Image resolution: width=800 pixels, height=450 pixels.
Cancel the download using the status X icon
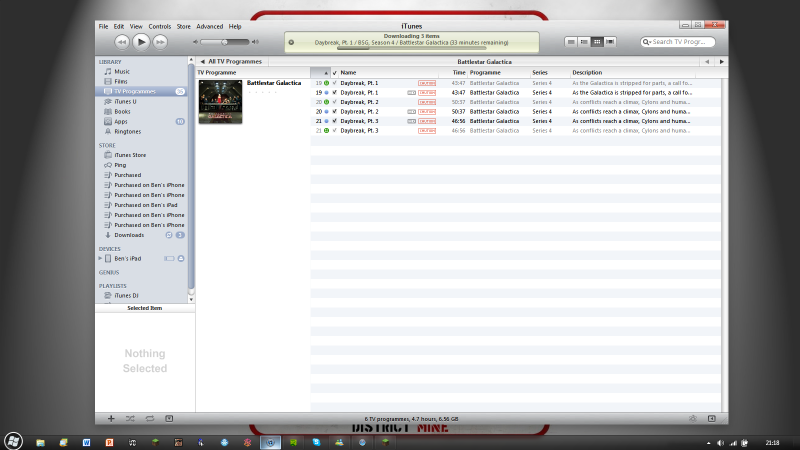pos(291,42)
